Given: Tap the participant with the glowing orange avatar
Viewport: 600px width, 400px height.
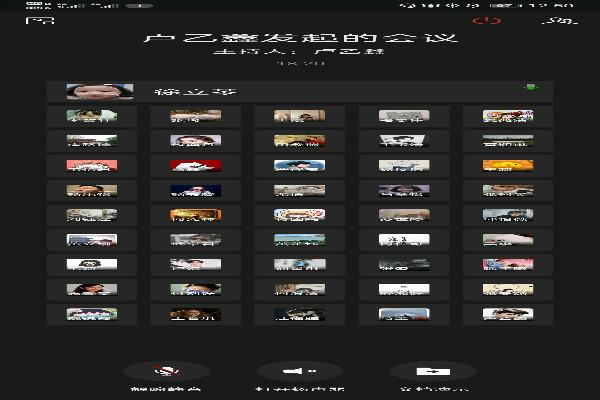Looking at the screenshot, I should click(195, 214).
